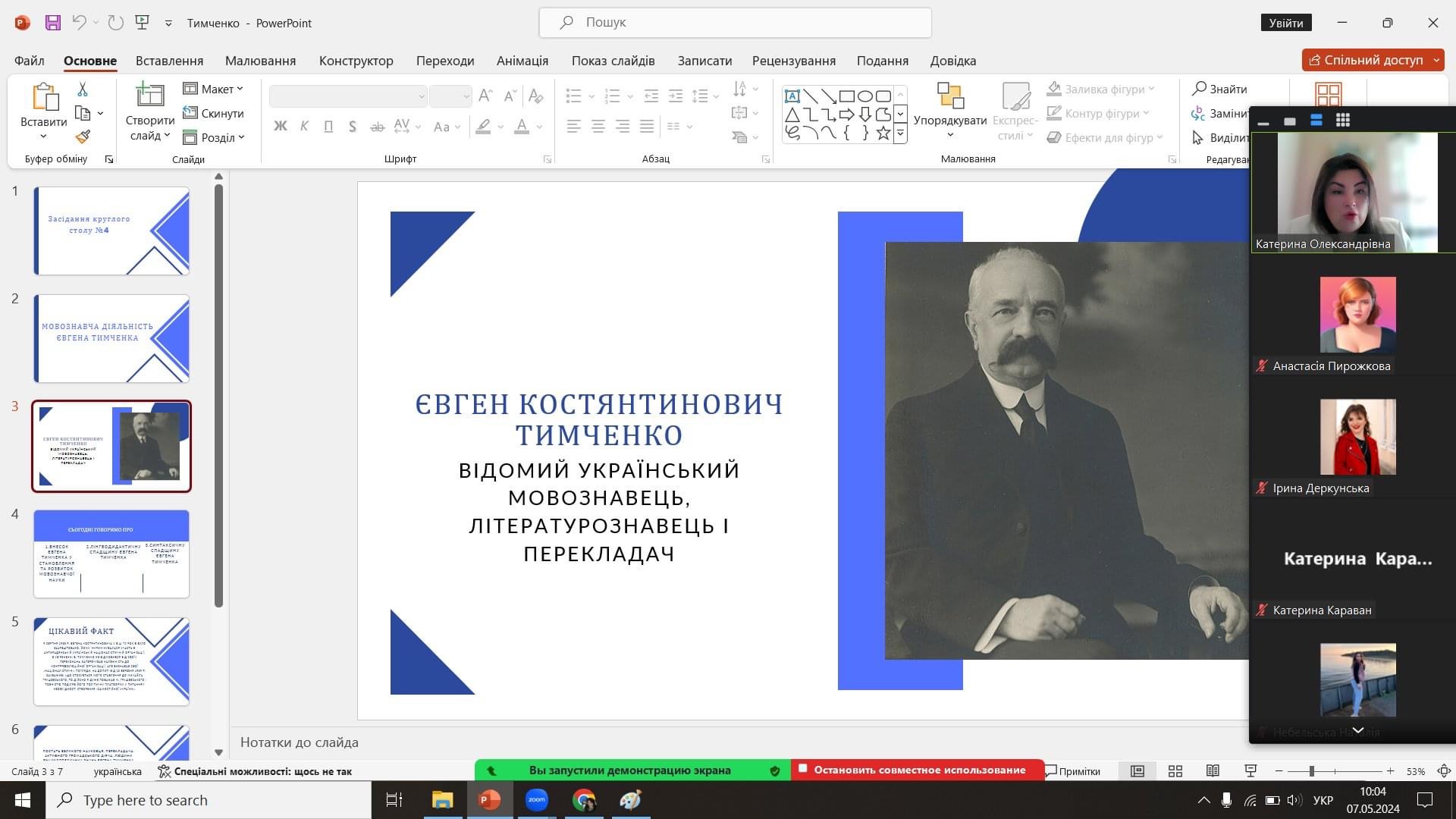Center the paragraph text

598,127
